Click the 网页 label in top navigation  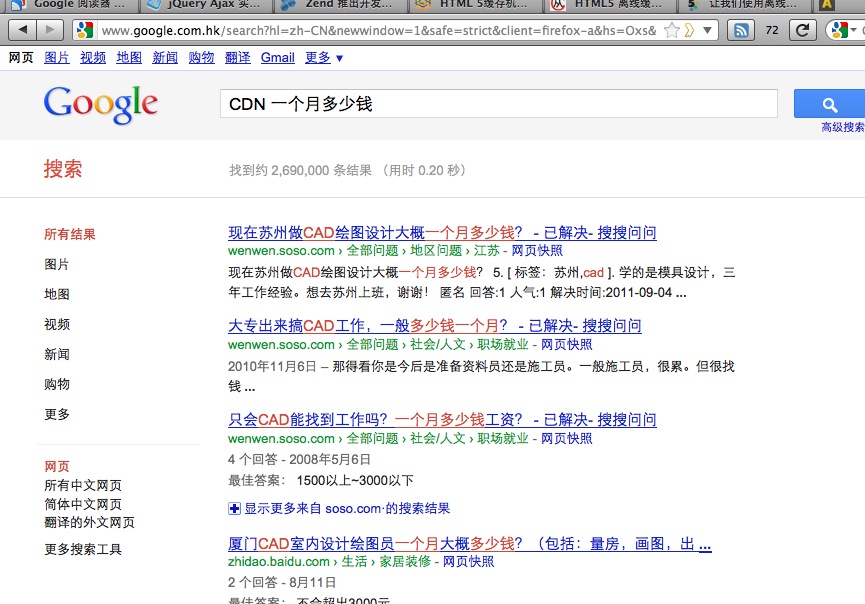21,57
